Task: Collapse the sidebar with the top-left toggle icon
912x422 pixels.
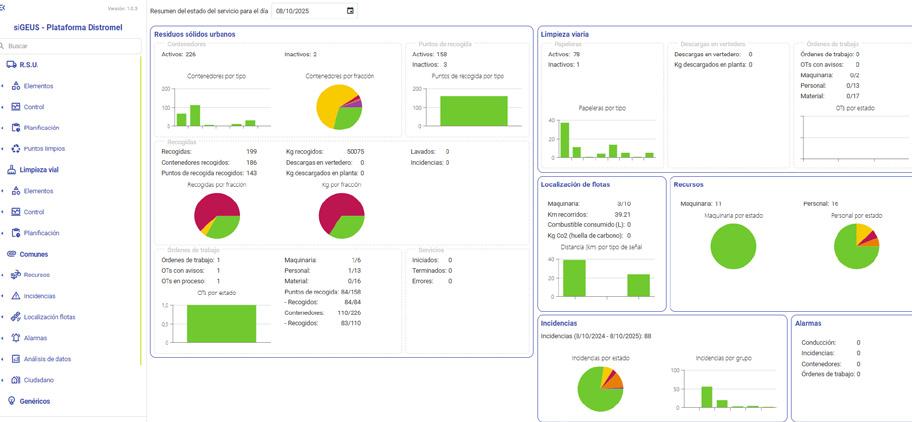Action: pos(2,7)
